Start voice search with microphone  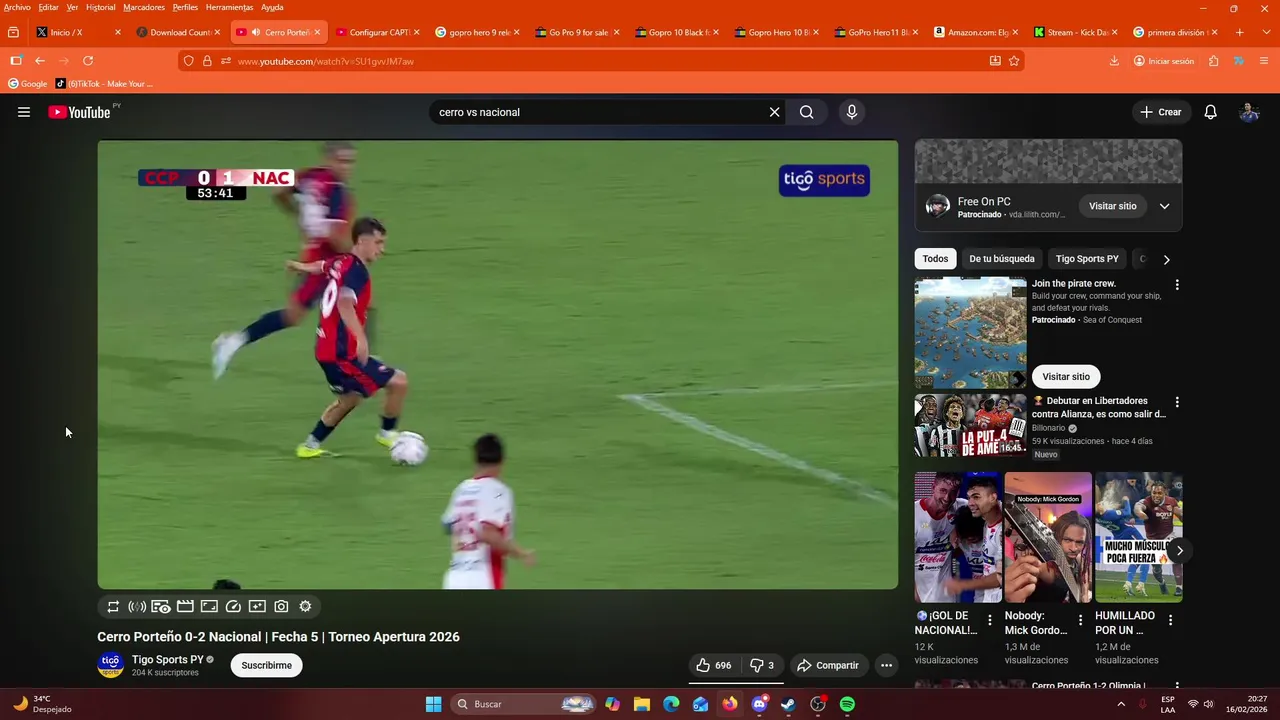852,112
